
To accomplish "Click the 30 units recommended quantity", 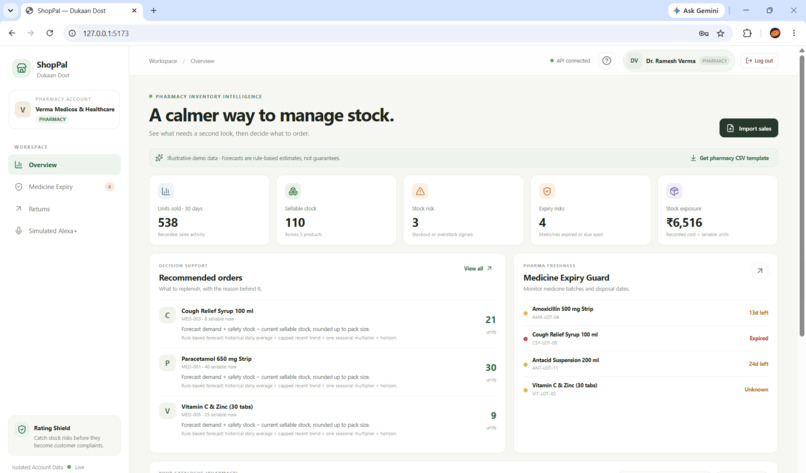I will pos(491,368).
